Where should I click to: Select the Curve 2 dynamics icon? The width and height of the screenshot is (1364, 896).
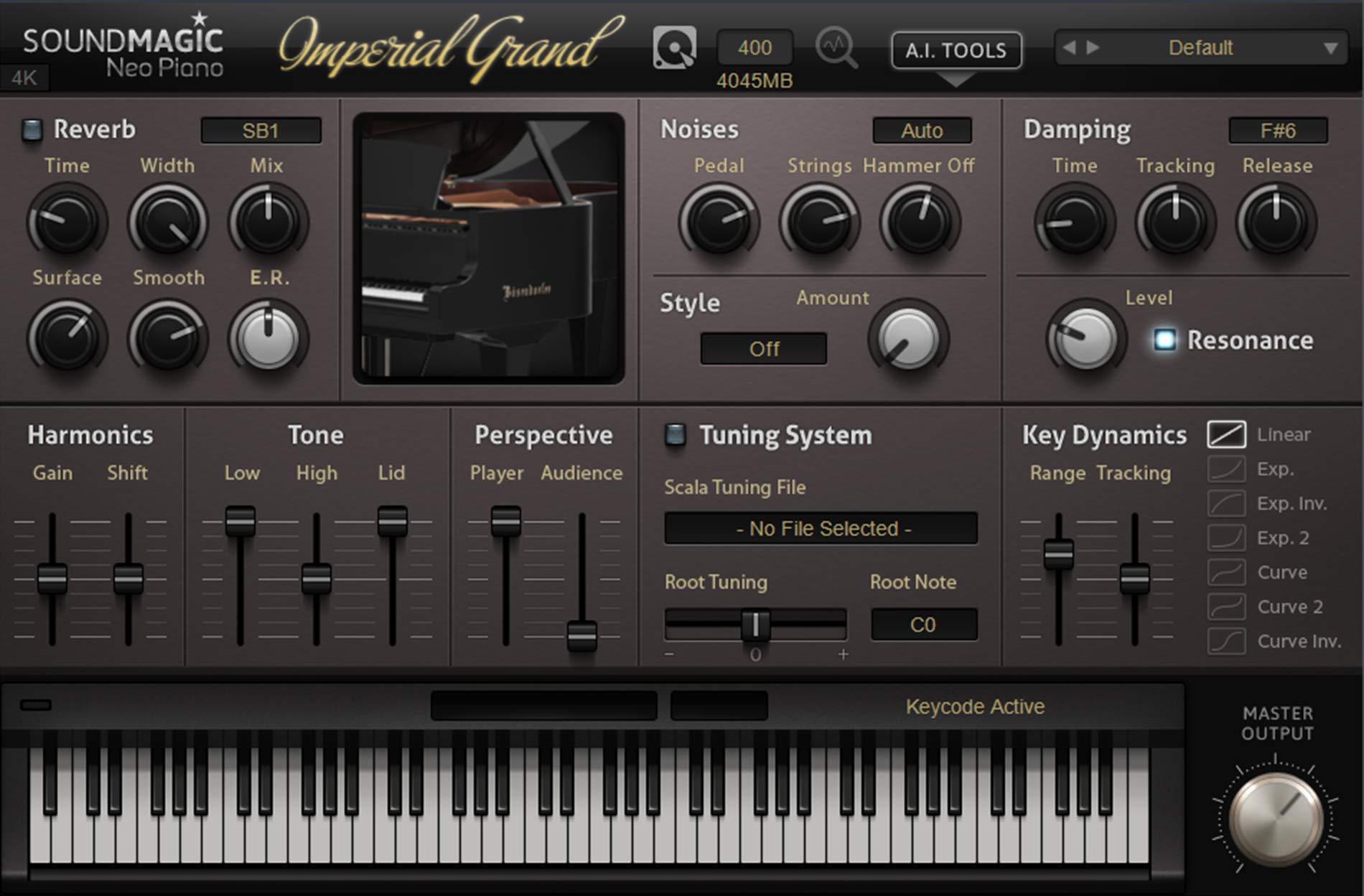(x=1226, y=607)
